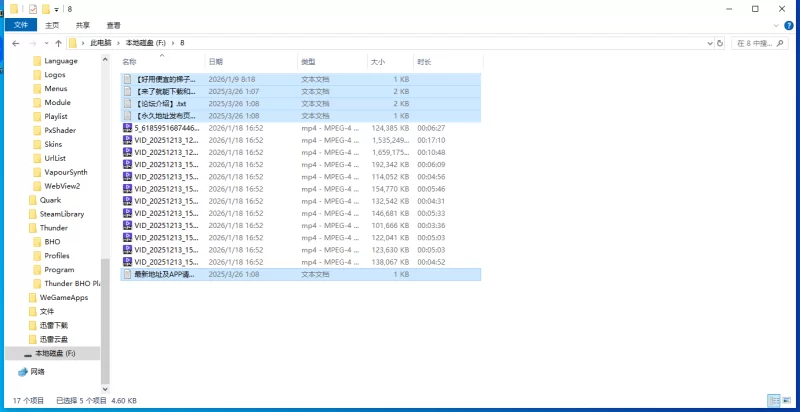This screenshot has width=800, height=412.
Task: Click the sidebar vertical scrollbar thumb
Action: 105,321
